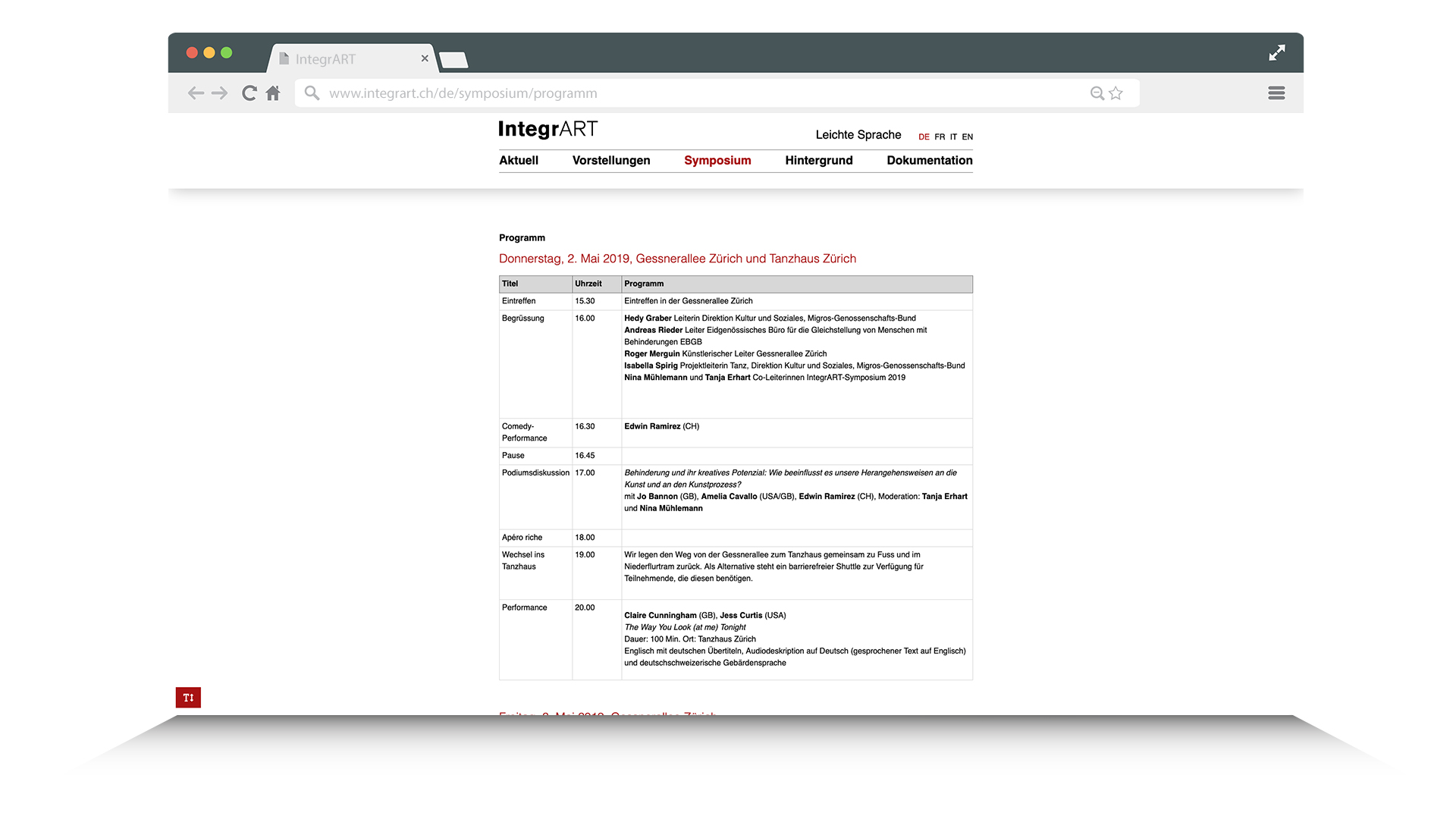The width and height of the screenshot is (1456, 819).
Task: Open the Leichte Sprache page
Action: (x=858, y=135)
